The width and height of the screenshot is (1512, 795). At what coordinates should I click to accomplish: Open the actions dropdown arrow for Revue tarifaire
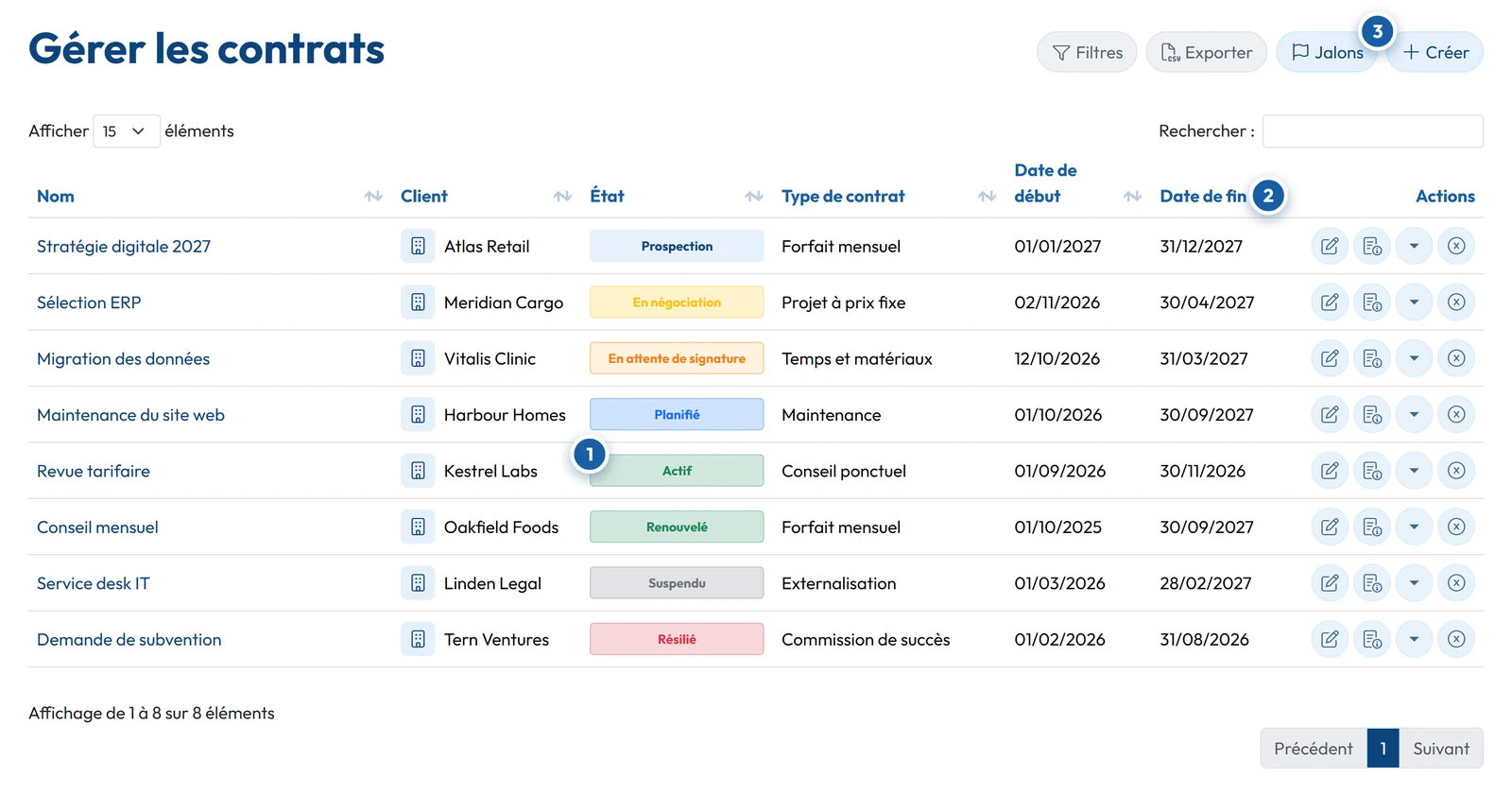pyautogui.click(x=1415, y=471)
